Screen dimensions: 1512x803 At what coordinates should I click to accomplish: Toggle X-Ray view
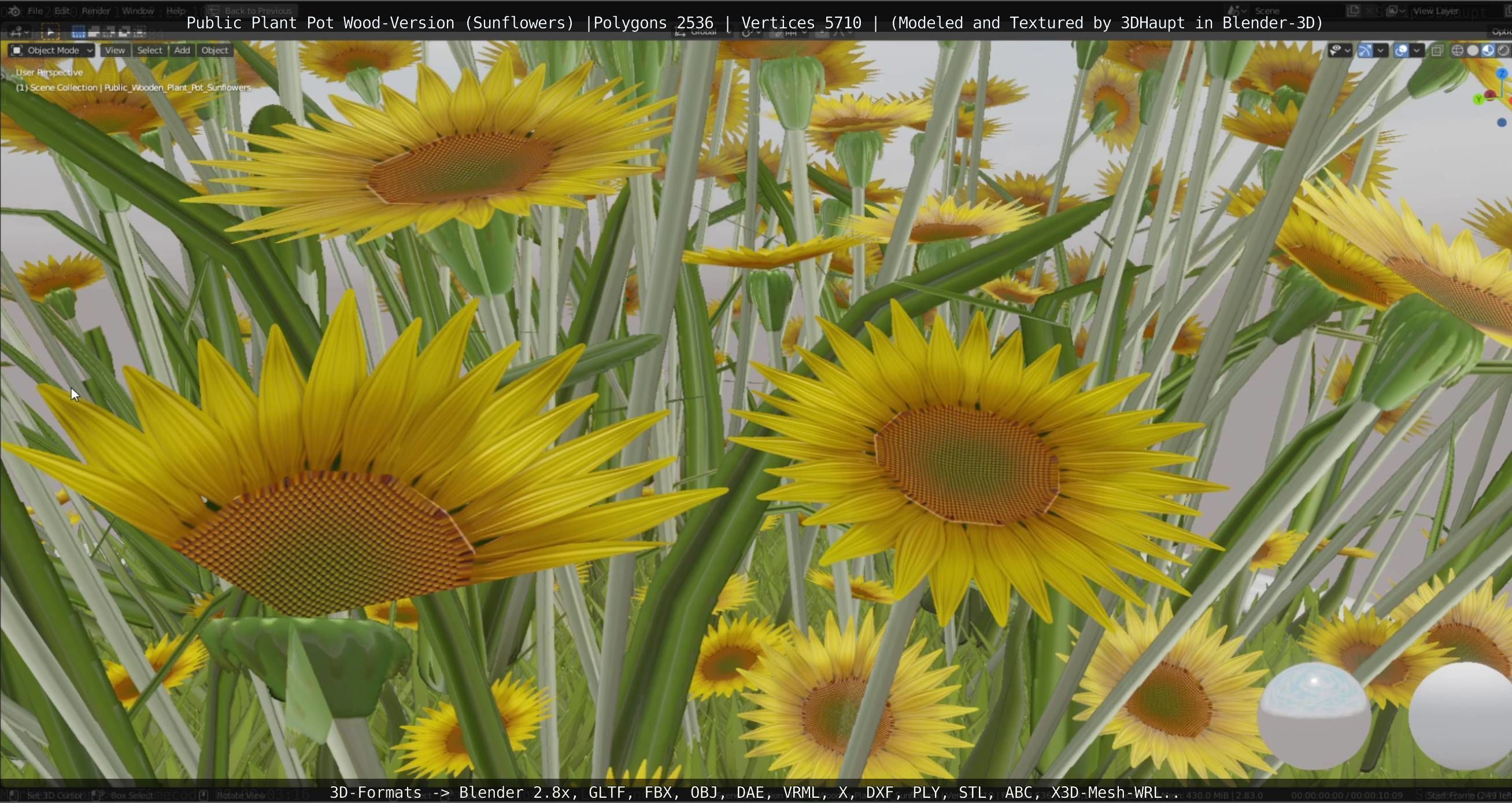(1437, 50)
